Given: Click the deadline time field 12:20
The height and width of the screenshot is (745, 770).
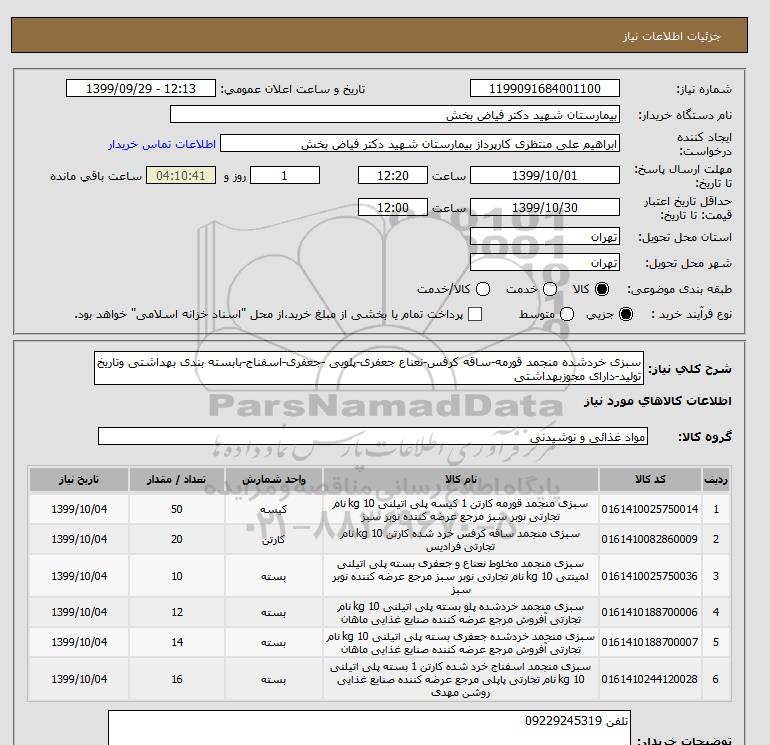Looking at the screenshot, I should pyautogui.click(x=393, y=175).
